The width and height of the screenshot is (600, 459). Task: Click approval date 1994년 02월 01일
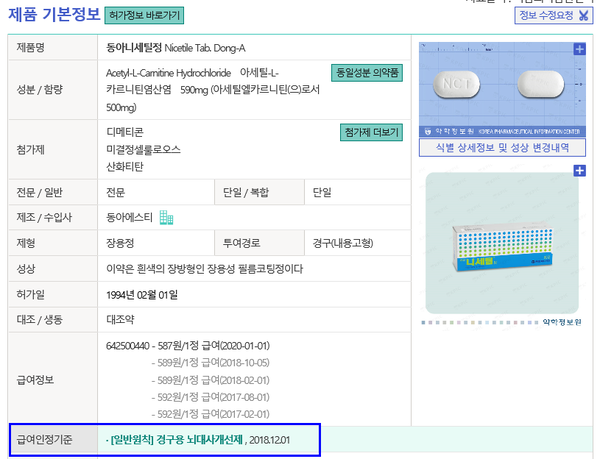[x=142, y=295]
